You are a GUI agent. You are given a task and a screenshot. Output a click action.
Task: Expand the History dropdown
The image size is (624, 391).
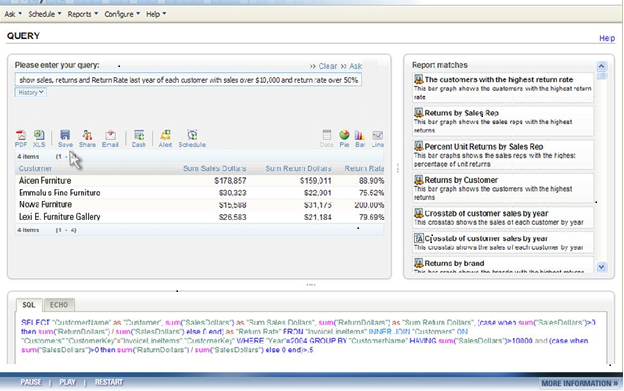(x=31, y=92)
